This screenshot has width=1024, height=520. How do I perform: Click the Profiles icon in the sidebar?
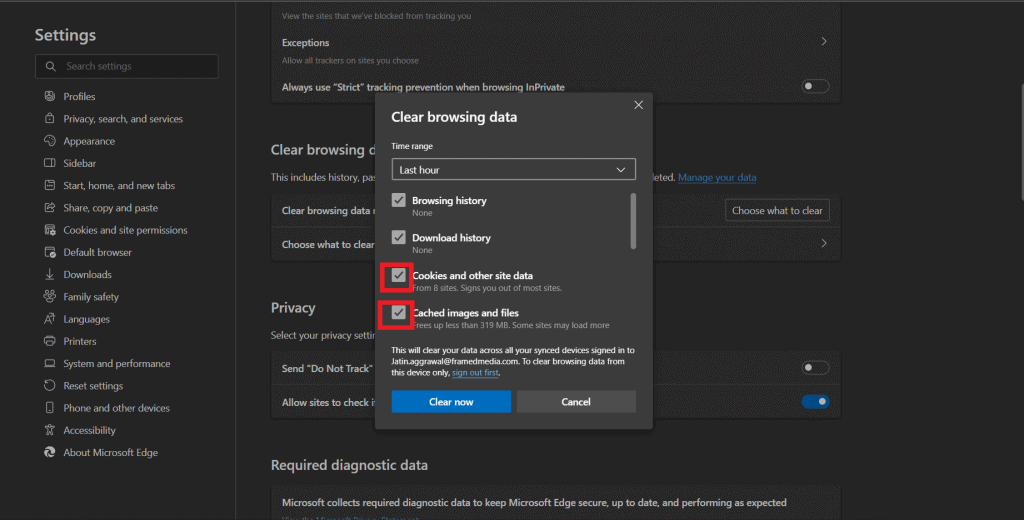coord(50,96)
